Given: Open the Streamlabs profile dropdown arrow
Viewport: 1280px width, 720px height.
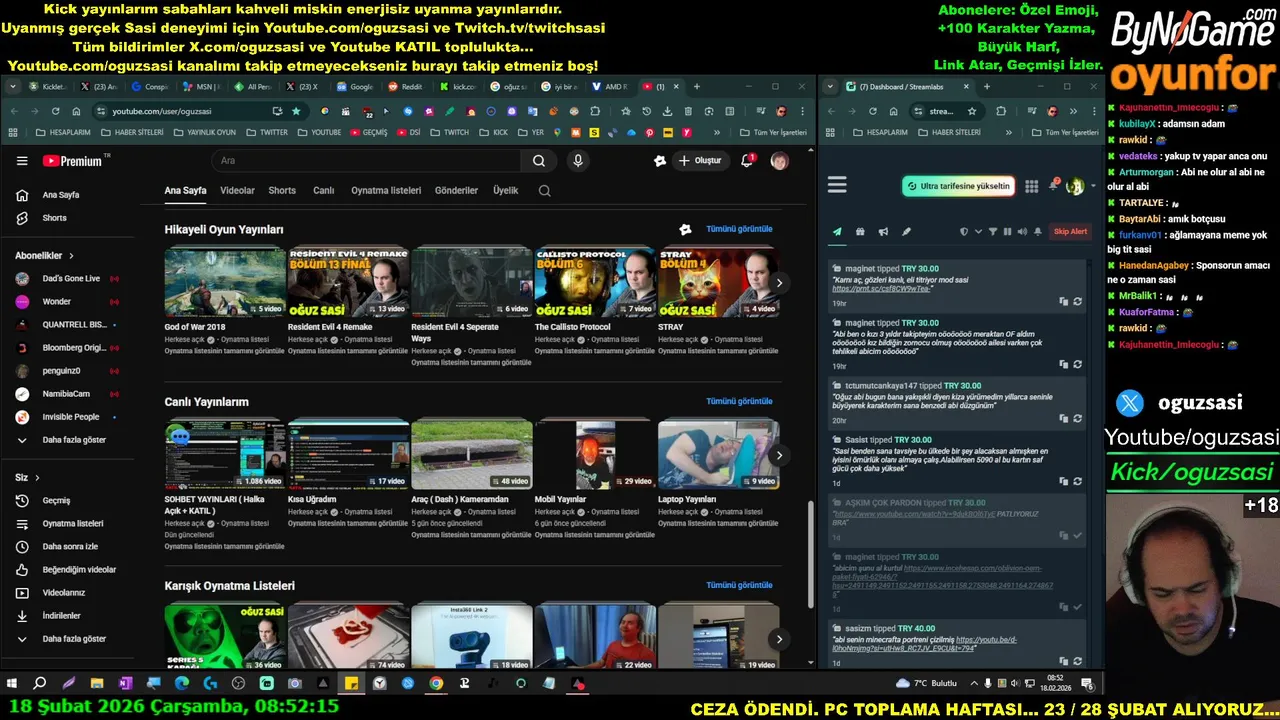Looking at the screenshot, I should point(1093,186).
